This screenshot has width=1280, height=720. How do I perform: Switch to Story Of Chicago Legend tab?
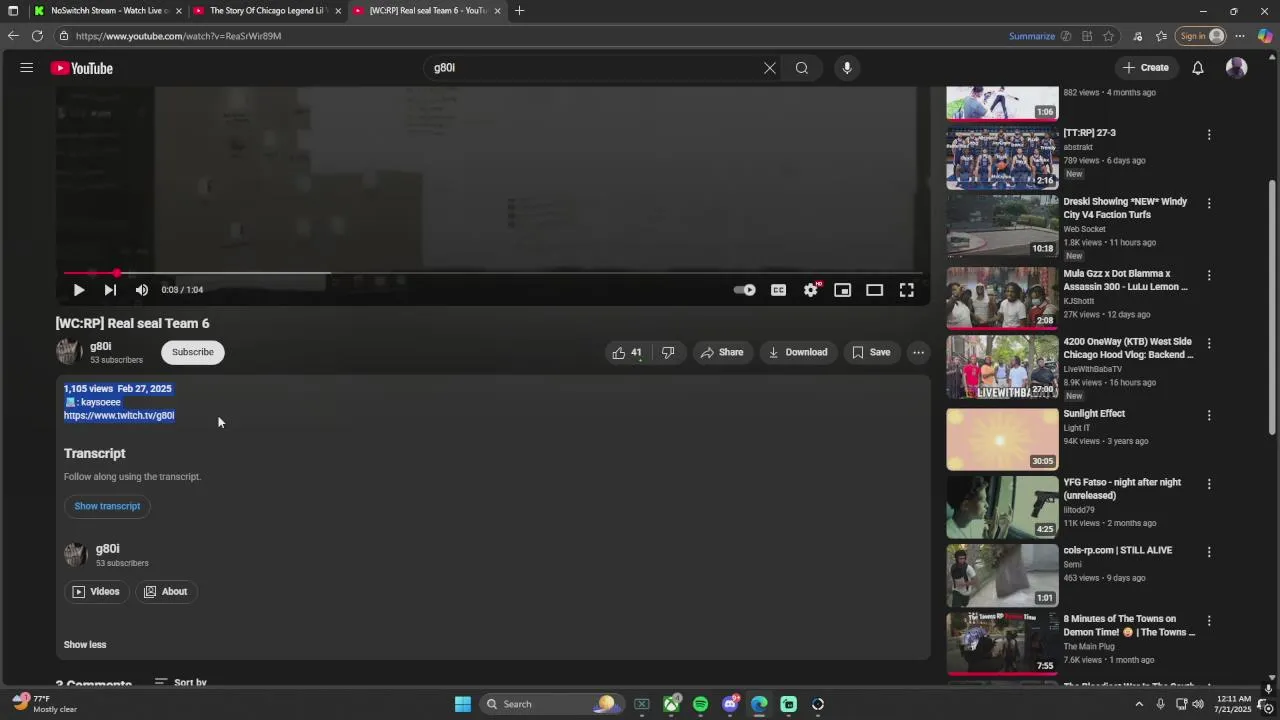(266, 11)
